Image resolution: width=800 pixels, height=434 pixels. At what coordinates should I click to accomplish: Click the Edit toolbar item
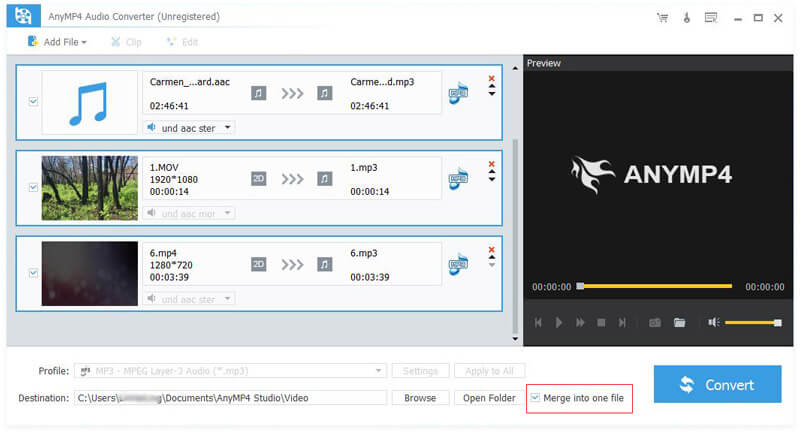pos(181,42)
